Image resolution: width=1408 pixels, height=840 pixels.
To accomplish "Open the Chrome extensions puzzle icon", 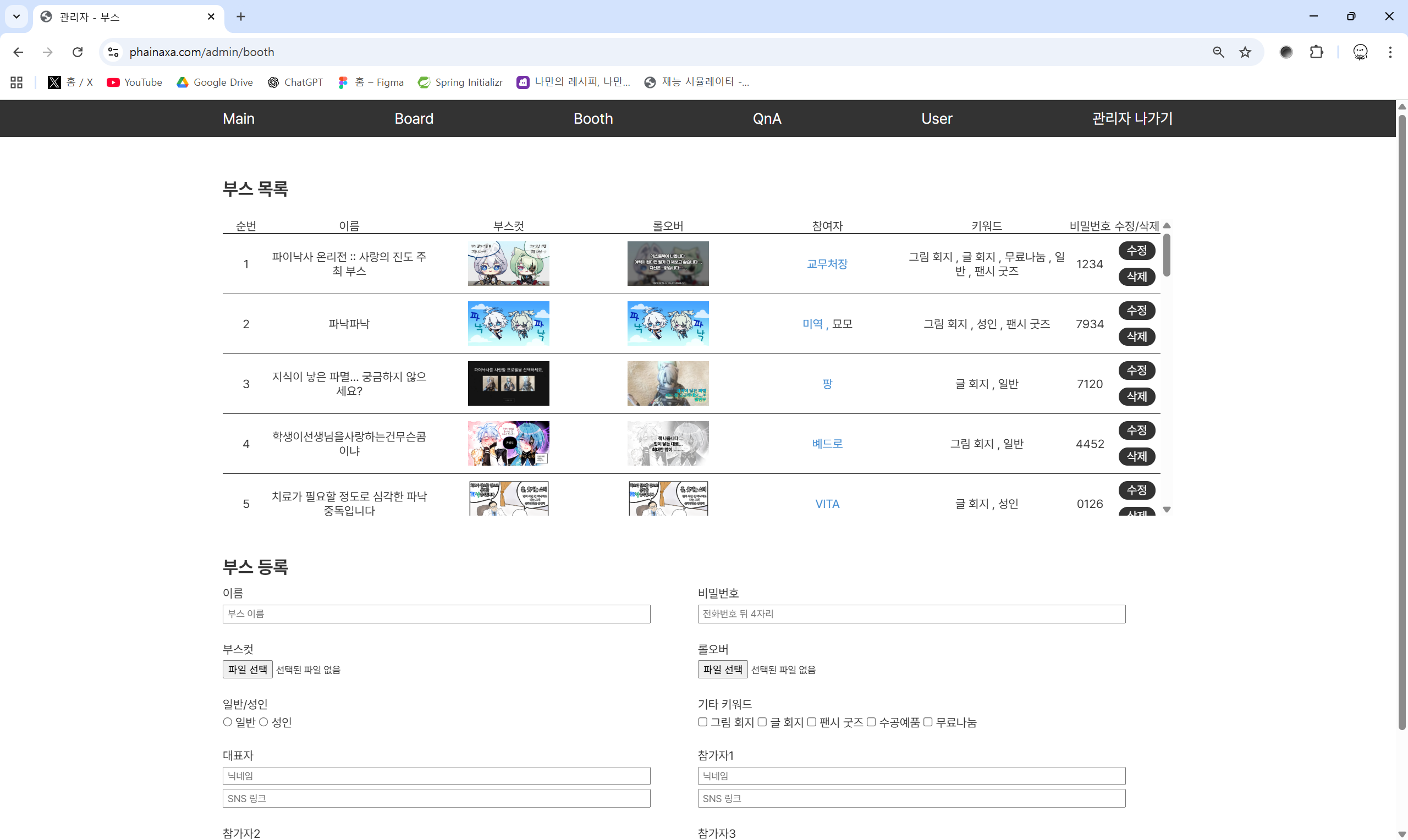I will point(1316,52).
